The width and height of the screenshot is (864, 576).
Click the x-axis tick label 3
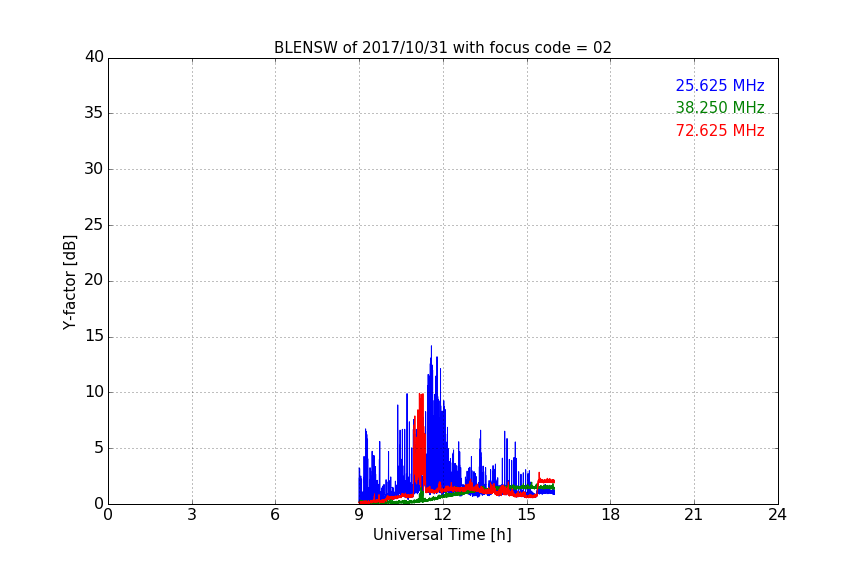pos(192,515)
